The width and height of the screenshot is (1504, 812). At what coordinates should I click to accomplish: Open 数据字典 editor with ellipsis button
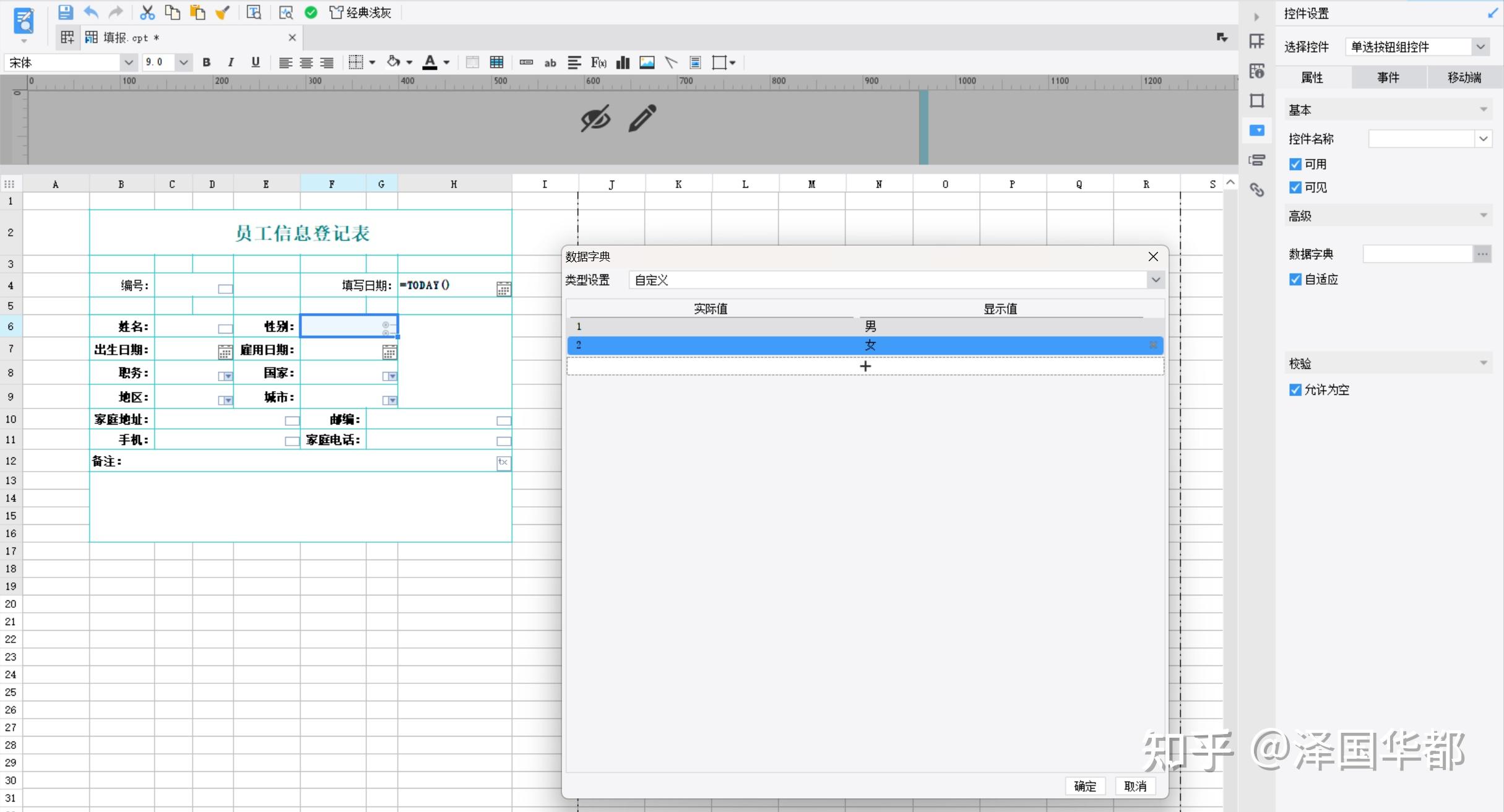coord(1482,254)
